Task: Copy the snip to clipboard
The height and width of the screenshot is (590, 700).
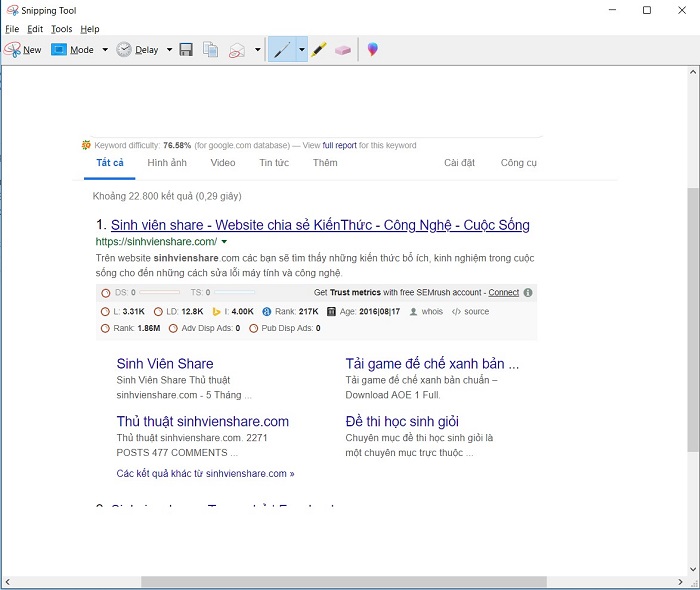Action: (x=211, y=49)
